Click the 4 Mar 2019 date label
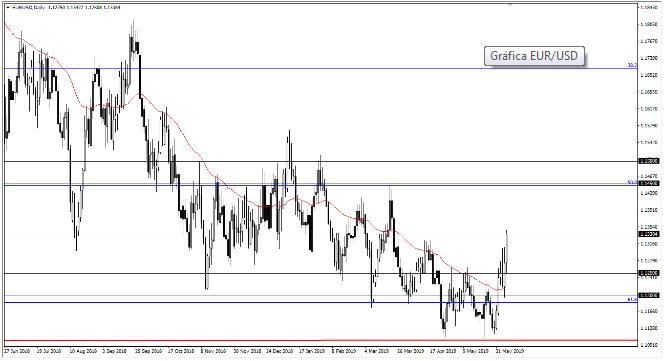 pyautogui.click(x=376, y=351)
